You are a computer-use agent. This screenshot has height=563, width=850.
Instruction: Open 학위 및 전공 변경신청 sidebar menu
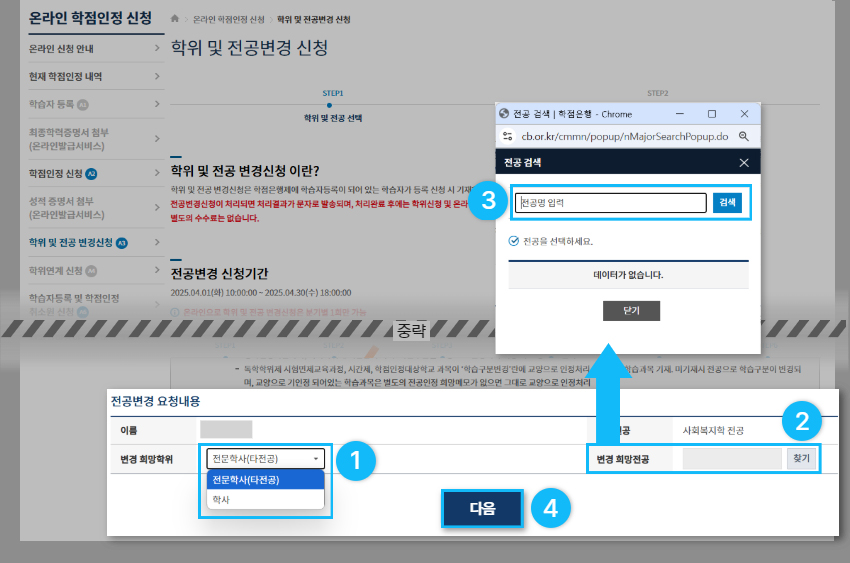click(95, 242)
